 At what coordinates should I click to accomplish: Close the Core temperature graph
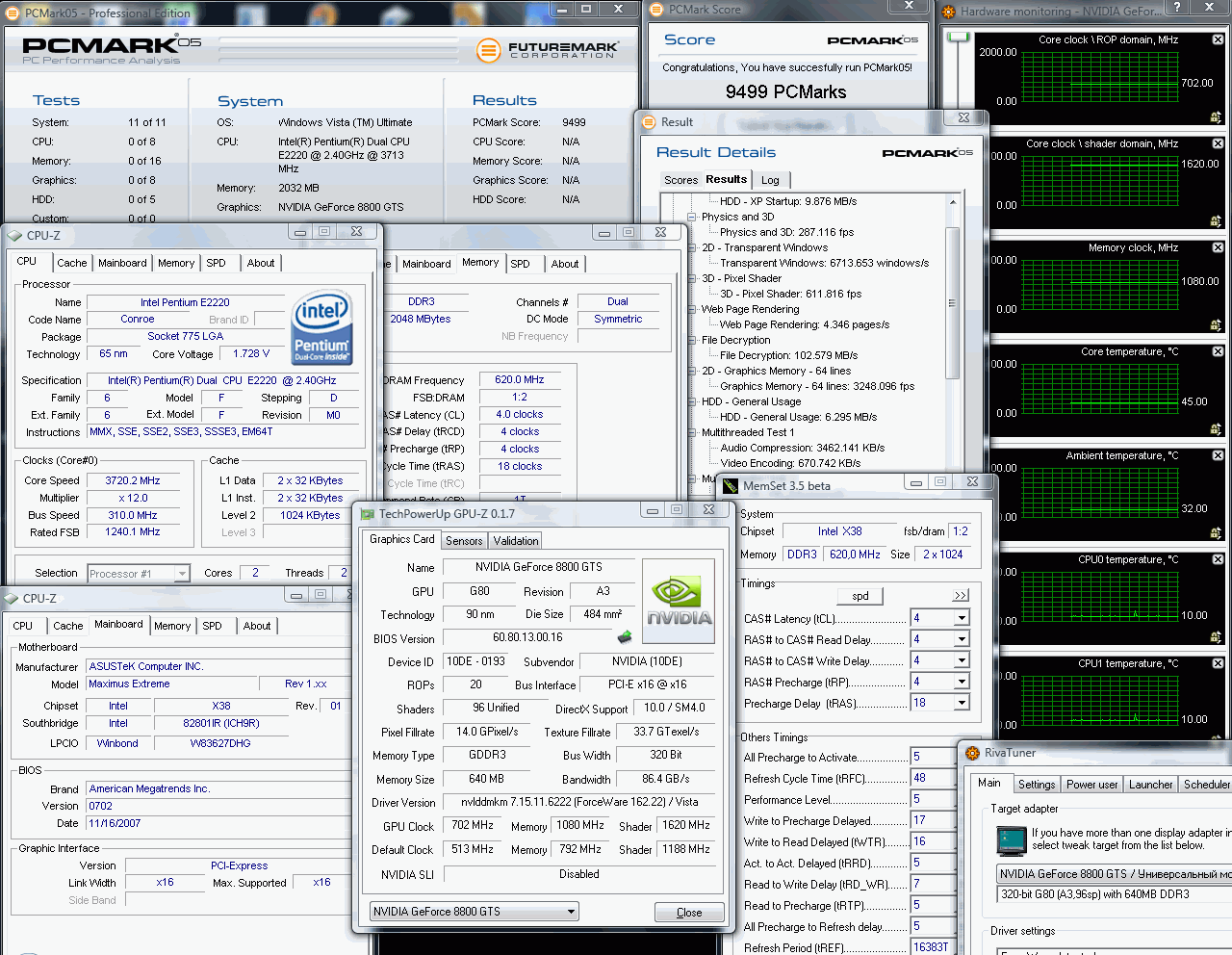click(x=1218, y=351)
